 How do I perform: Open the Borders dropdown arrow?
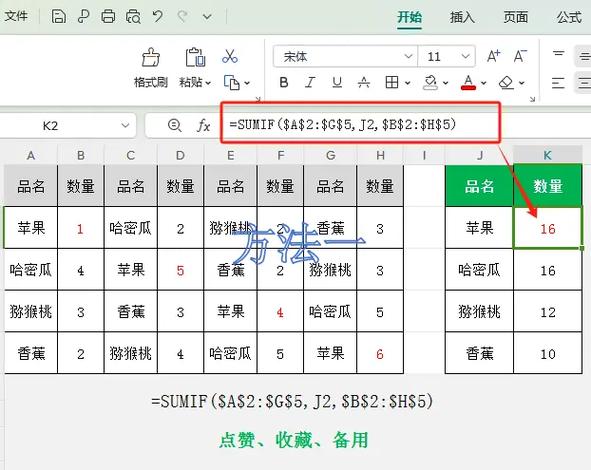(407, 83)
